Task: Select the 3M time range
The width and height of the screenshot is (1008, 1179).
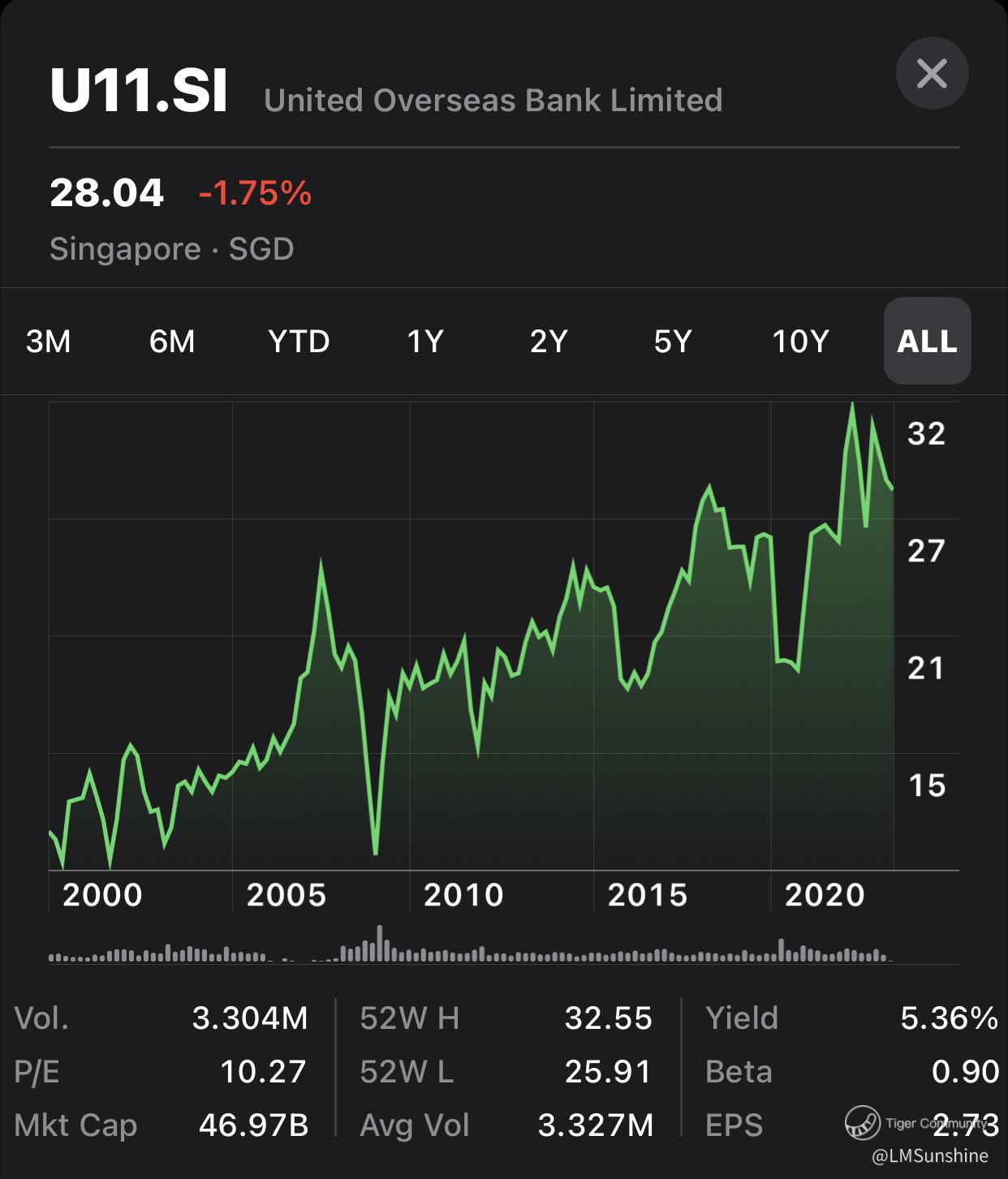Action: [49, 342]
